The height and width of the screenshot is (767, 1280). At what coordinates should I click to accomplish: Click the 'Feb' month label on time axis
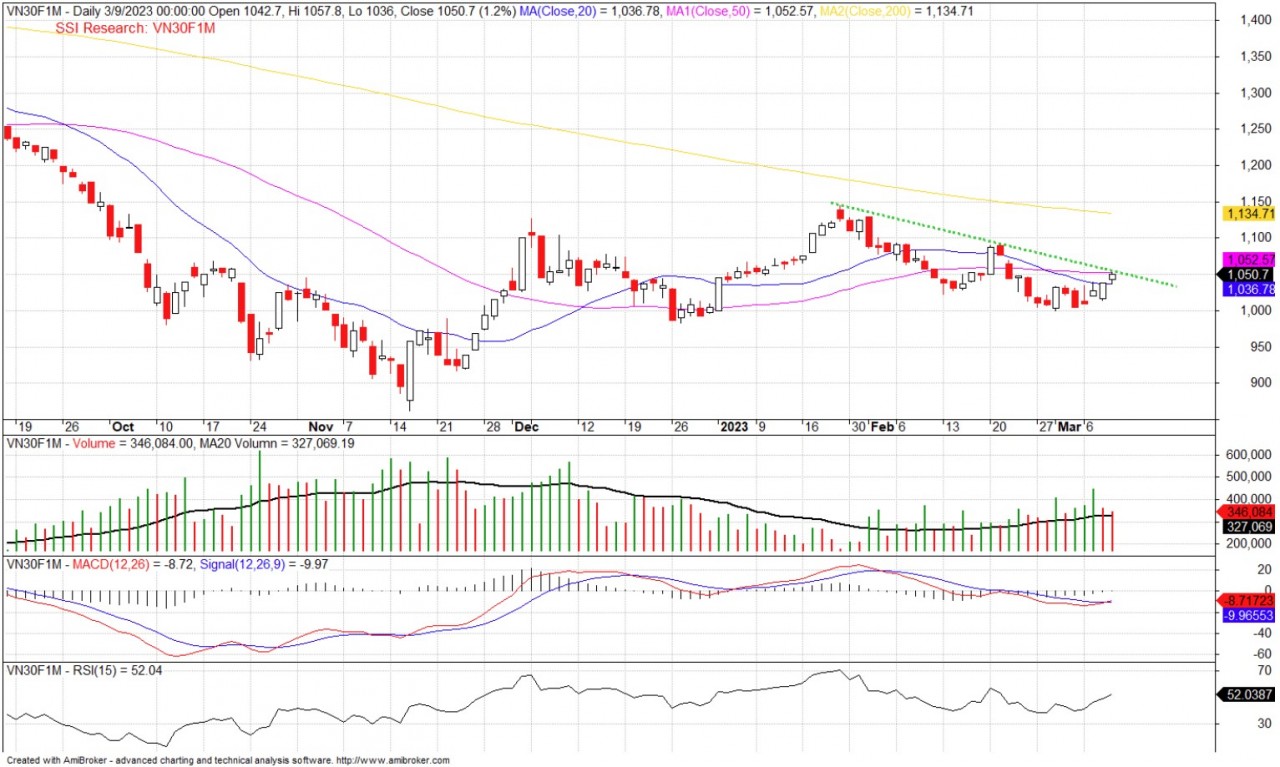[x=881, y=426]
